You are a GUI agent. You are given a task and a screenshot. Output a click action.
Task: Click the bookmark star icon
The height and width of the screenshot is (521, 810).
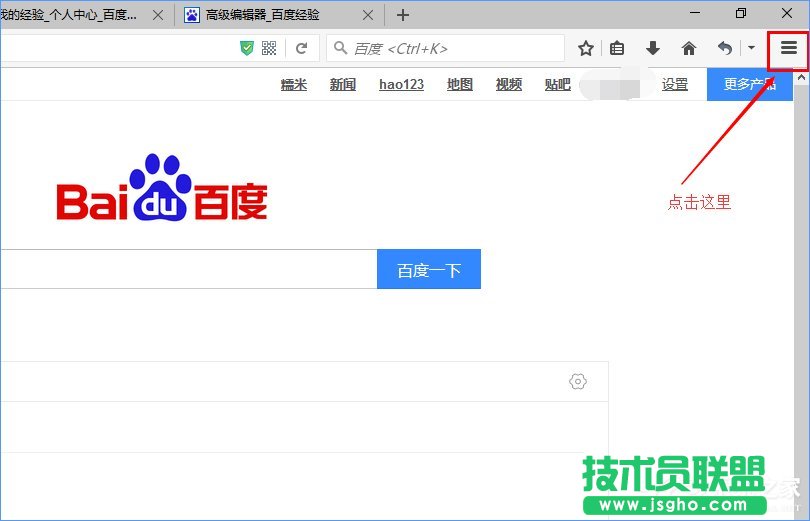click(585, 49)
